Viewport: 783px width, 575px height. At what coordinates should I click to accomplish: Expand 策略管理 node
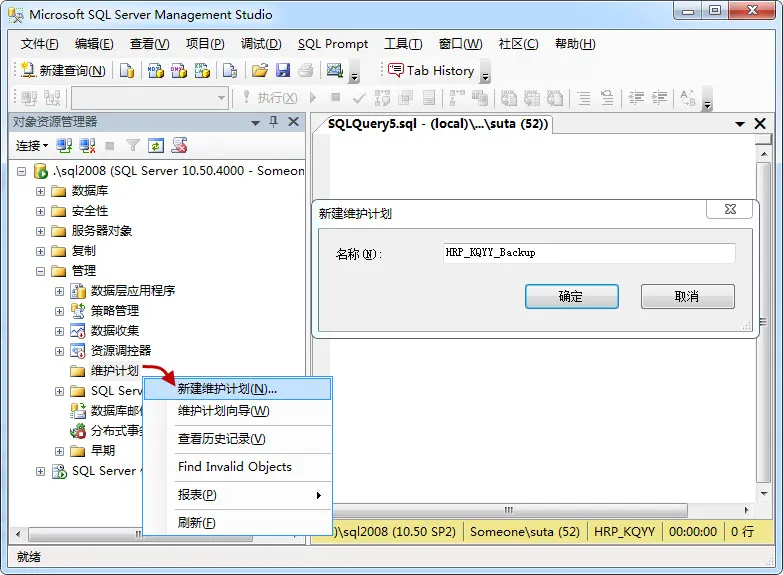click(59, 311)
